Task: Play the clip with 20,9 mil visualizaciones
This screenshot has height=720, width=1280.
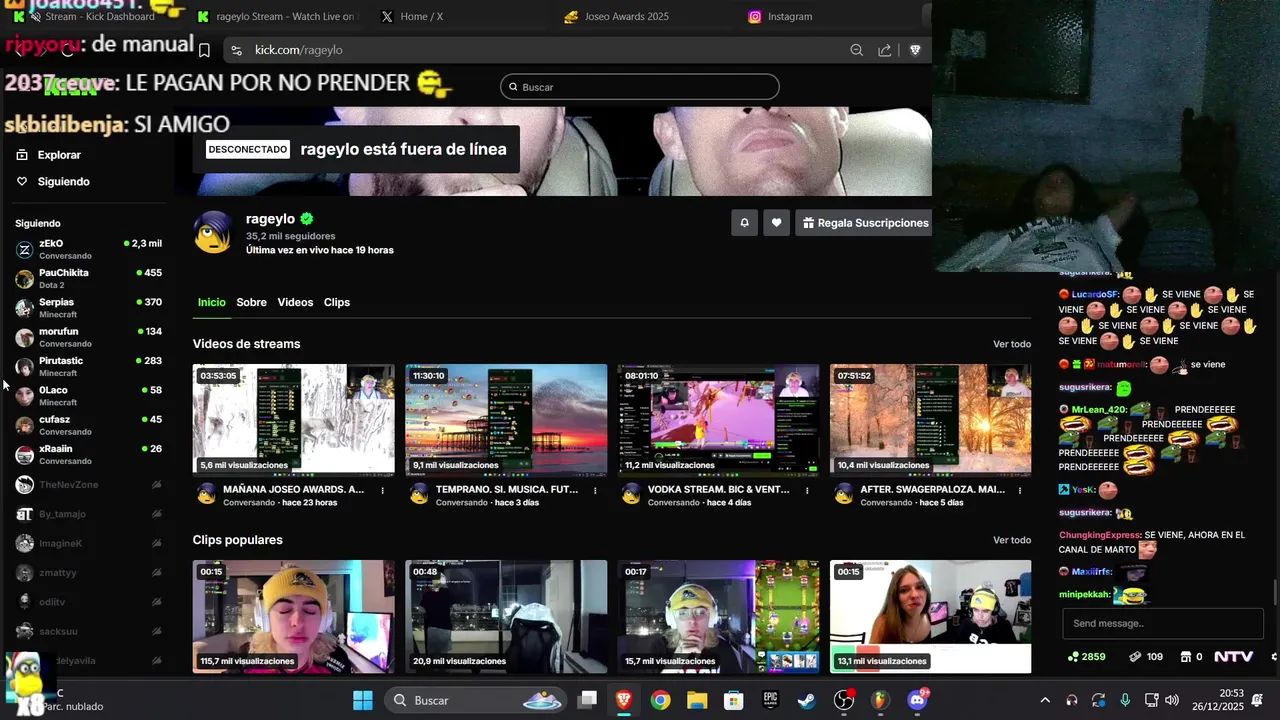Action: coord(506,616)
